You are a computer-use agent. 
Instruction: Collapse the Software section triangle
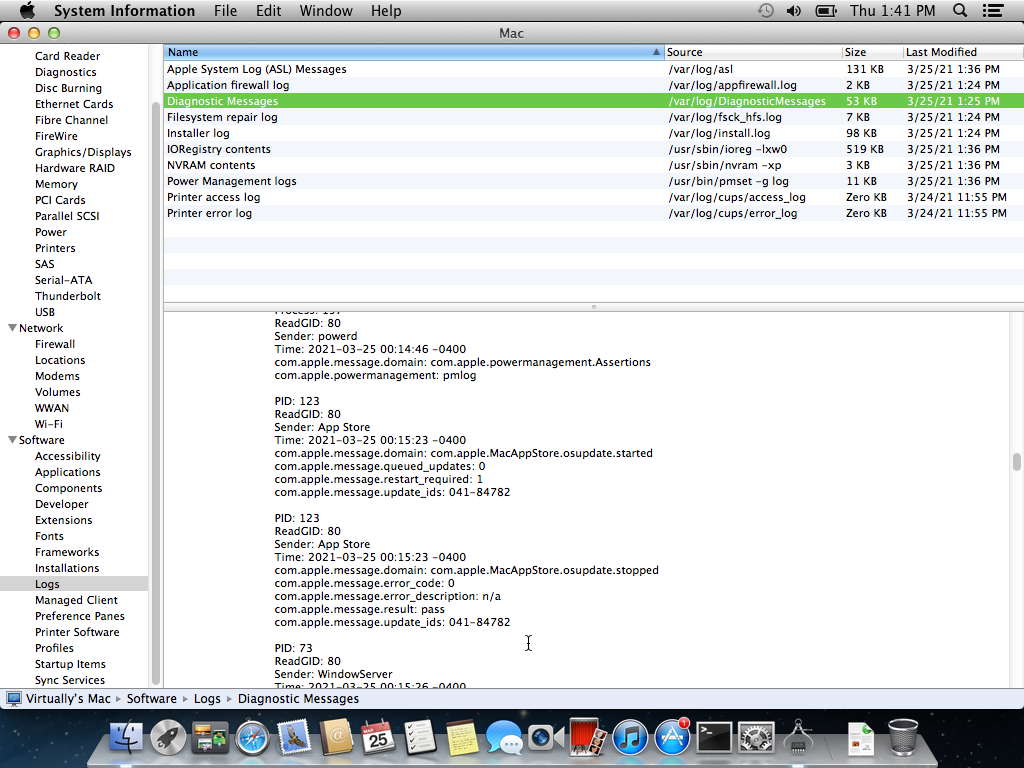point(12,440)
